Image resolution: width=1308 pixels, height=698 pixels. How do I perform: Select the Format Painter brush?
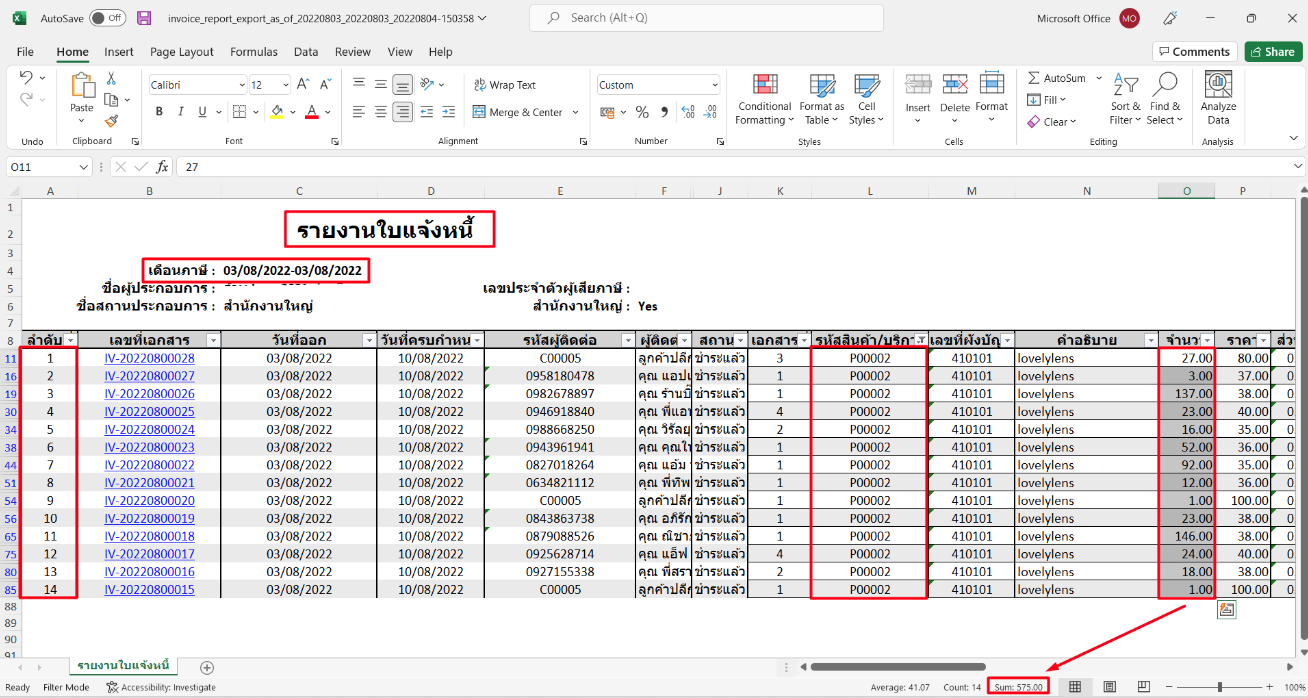(x=111, y=120)
